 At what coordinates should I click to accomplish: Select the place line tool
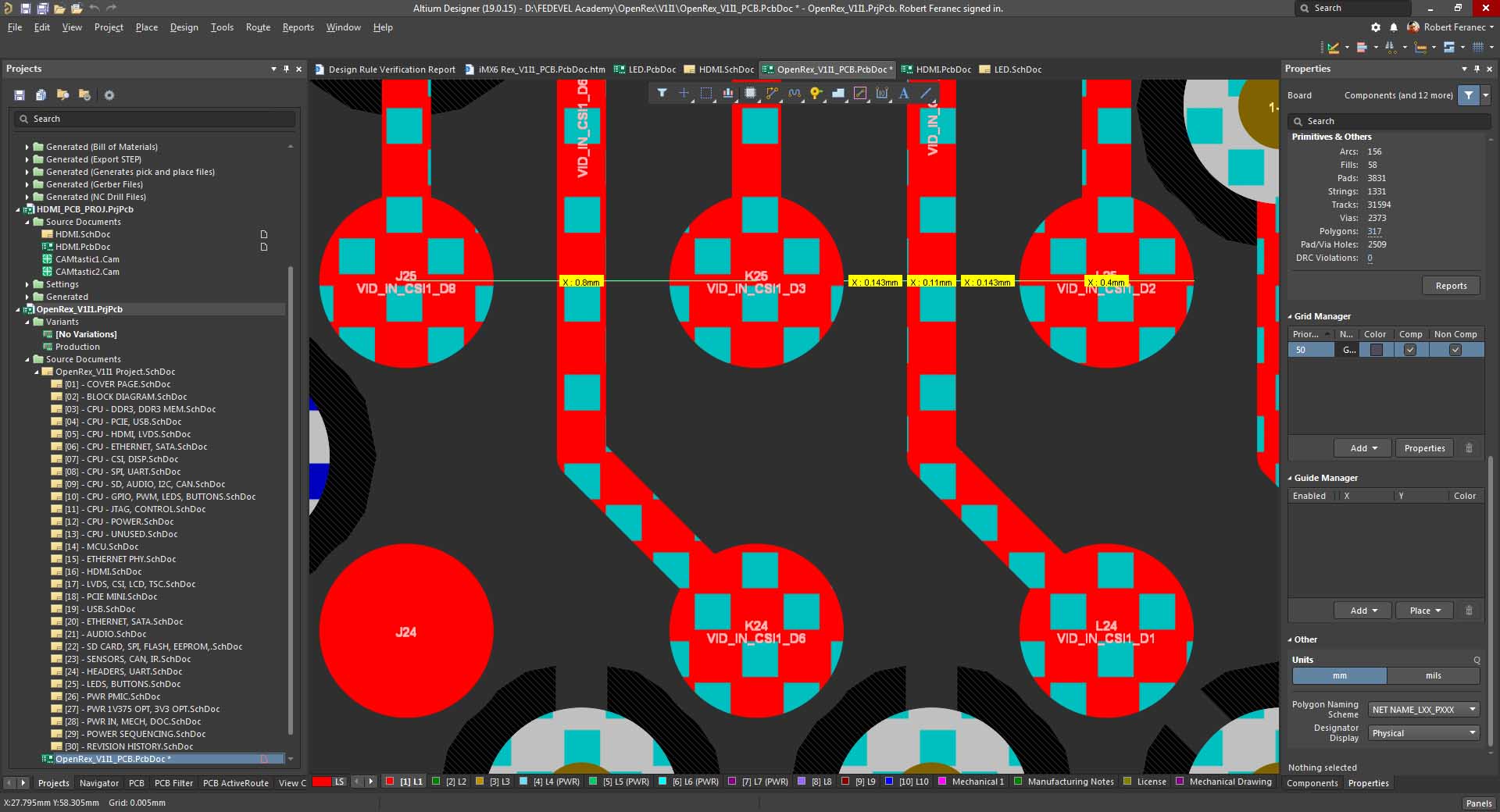click(x=926, y=93)
